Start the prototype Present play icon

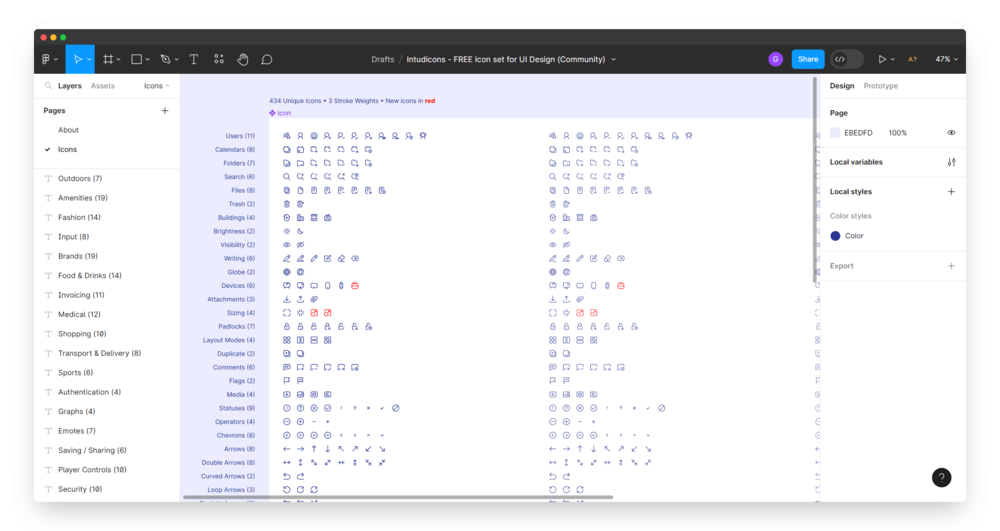coord(882,59)
